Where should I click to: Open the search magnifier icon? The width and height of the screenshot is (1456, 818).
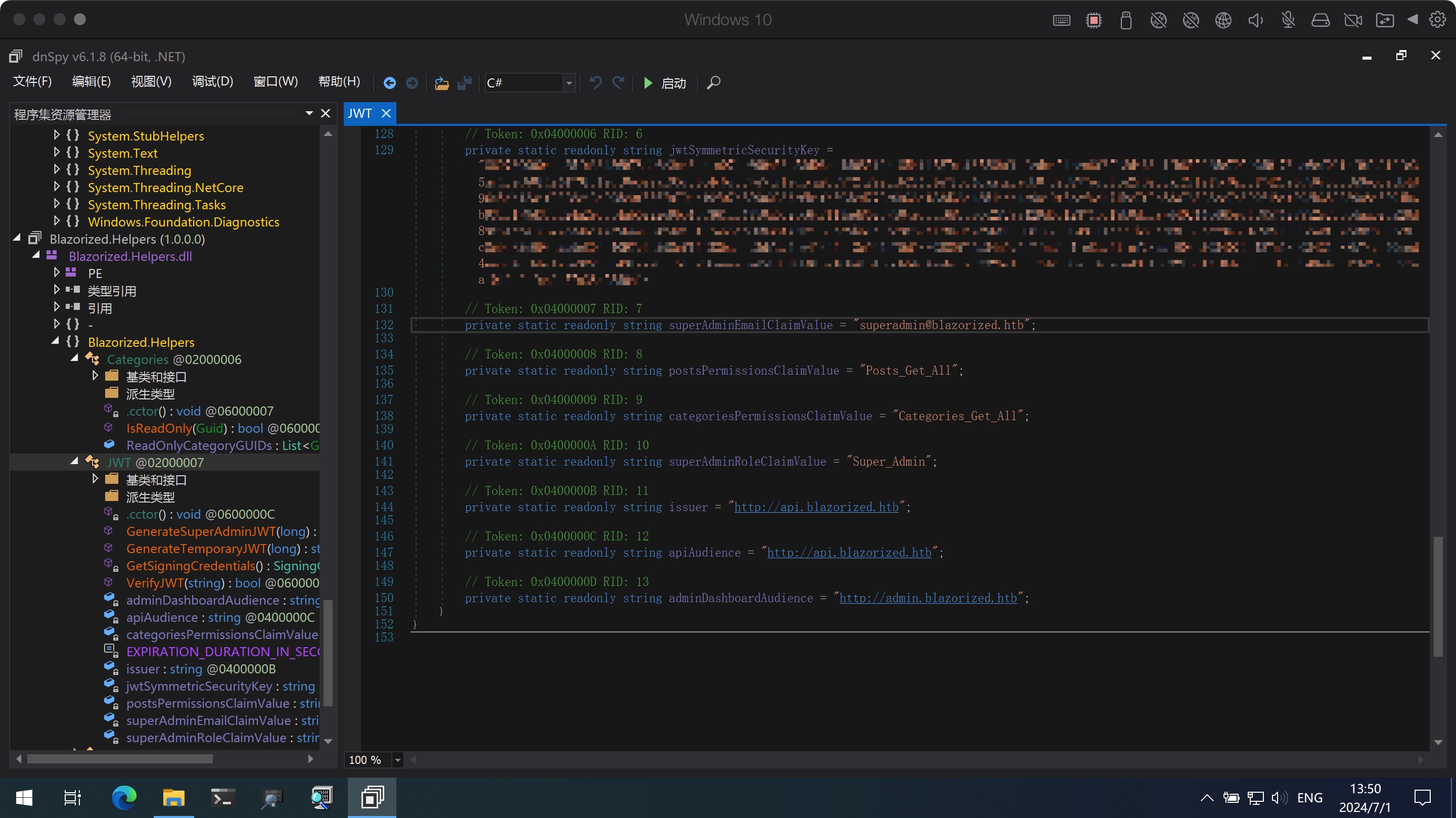tap(713, 83)
